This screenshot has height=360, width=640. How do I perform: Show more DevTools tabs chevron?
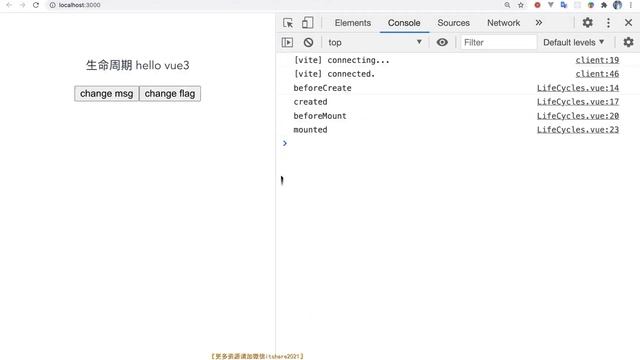tap(539, 23)
